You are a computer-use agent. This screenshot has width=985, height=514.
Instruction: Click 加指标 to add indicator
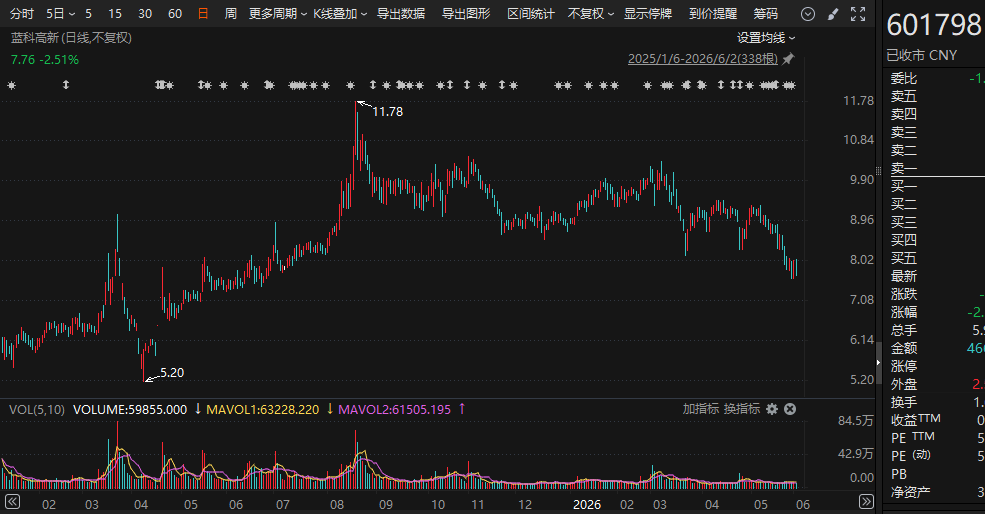pos(700,409)
